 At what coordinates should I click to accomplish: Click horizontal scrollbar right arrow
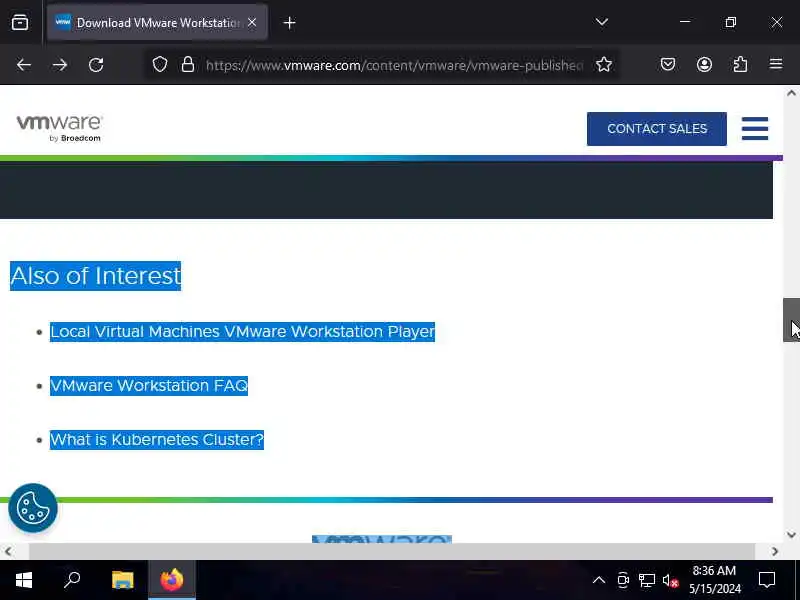775,551
